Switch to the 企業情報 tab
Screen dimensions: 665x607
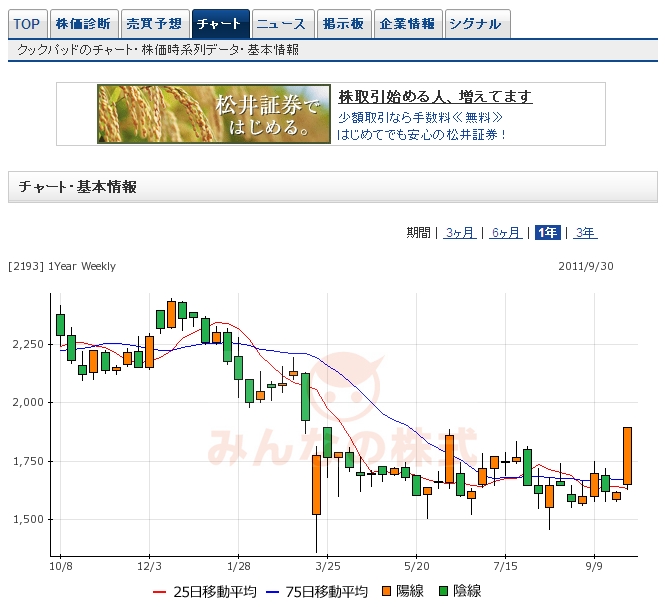pyautogui.click(x=407, y=24)
